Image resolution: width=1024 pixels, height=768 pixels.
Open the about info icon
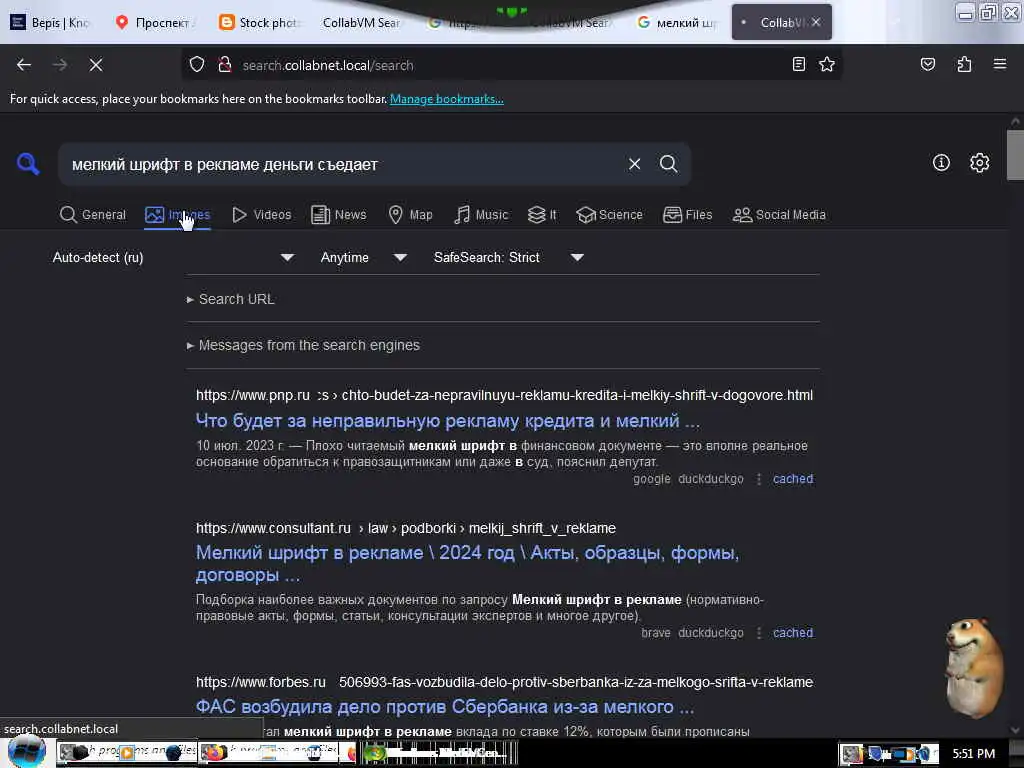pos(941,163)
